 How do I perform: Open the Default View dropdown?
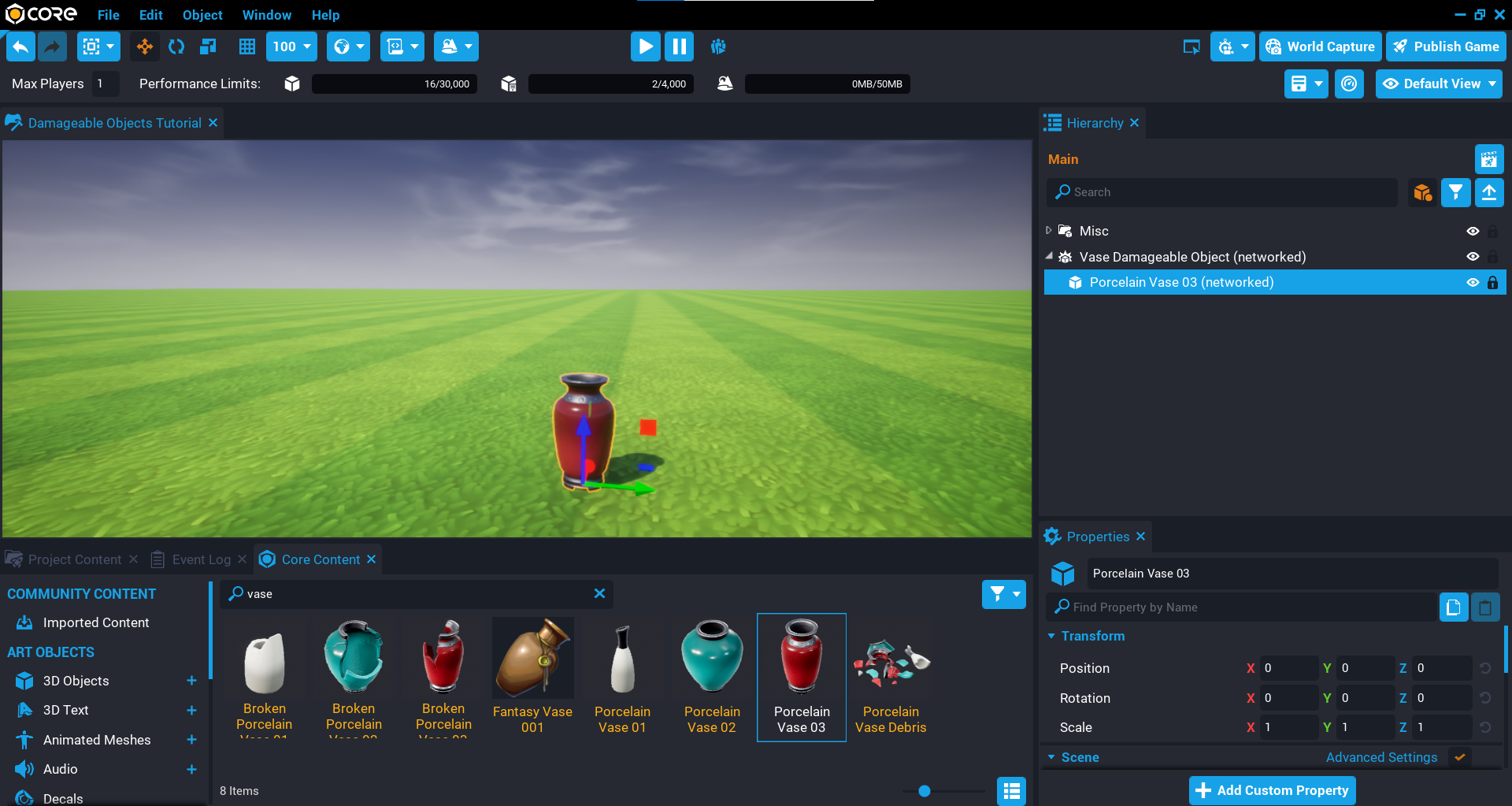(x=1439, y=84)
